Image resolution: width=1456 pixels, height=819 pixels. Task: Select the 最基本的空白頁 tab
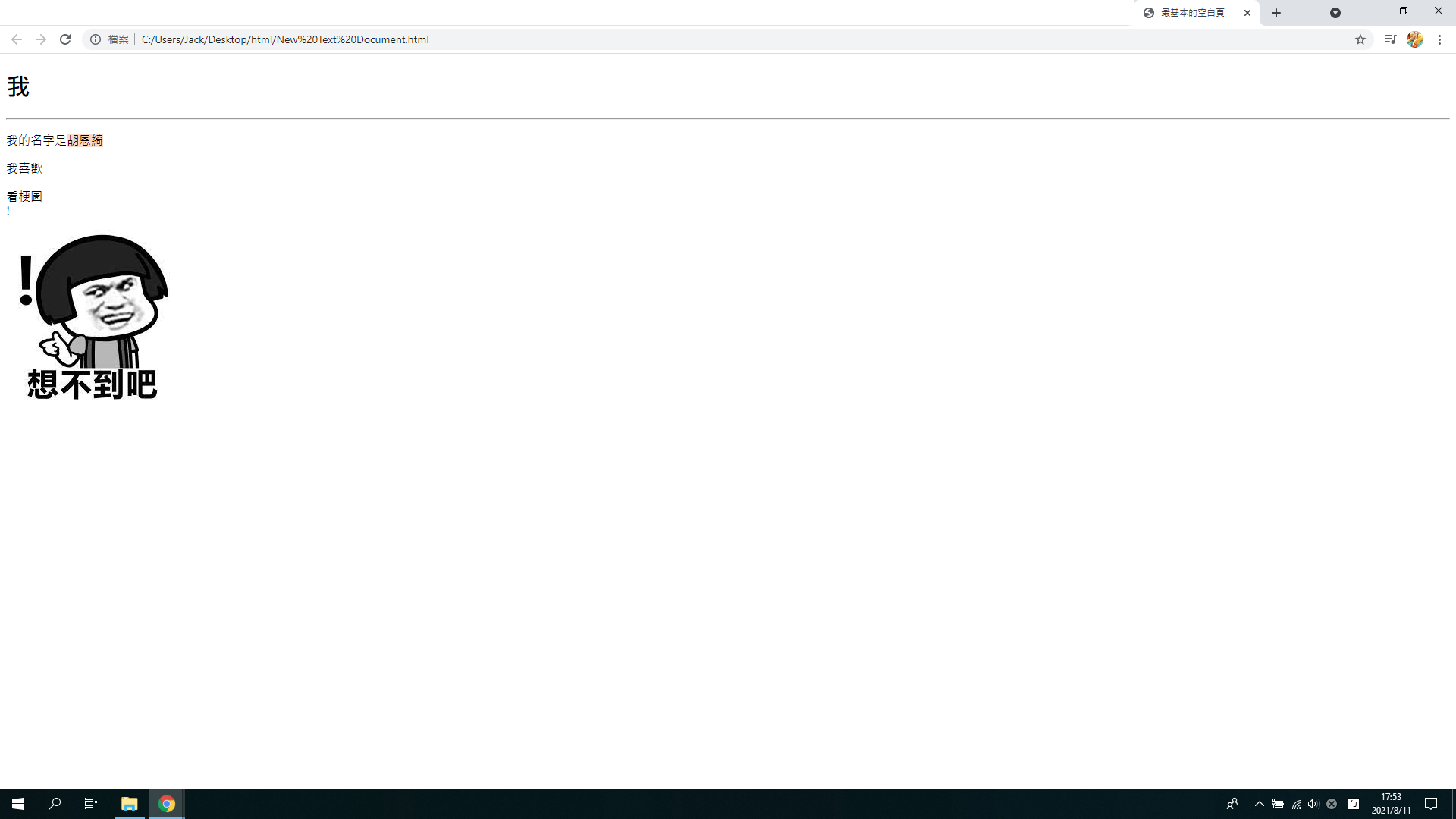(1192, 13)
